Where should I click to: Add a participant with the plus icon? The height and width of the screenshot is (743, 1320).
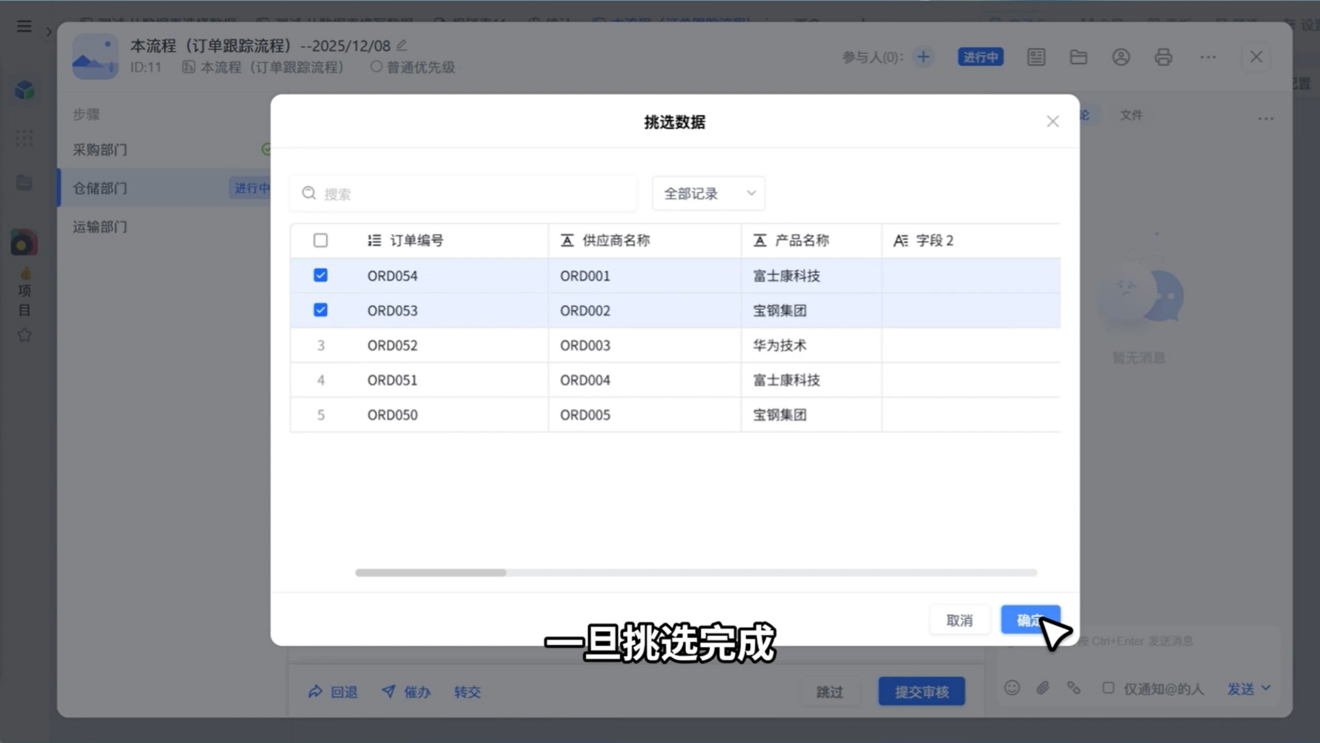pos(923,57)
